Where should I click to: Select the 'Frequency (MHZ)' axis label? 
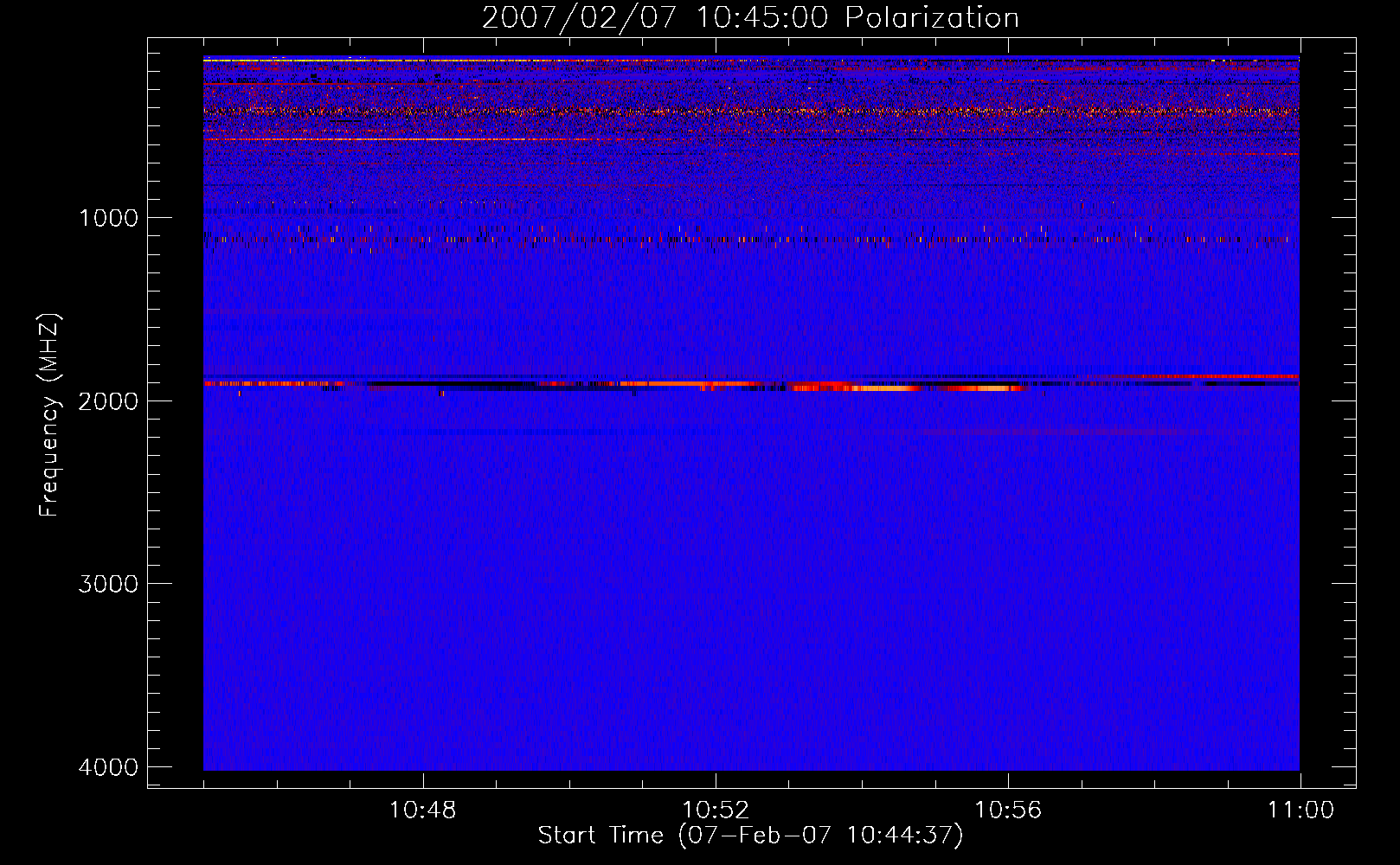pyautogui.click(x=50, y=415)
